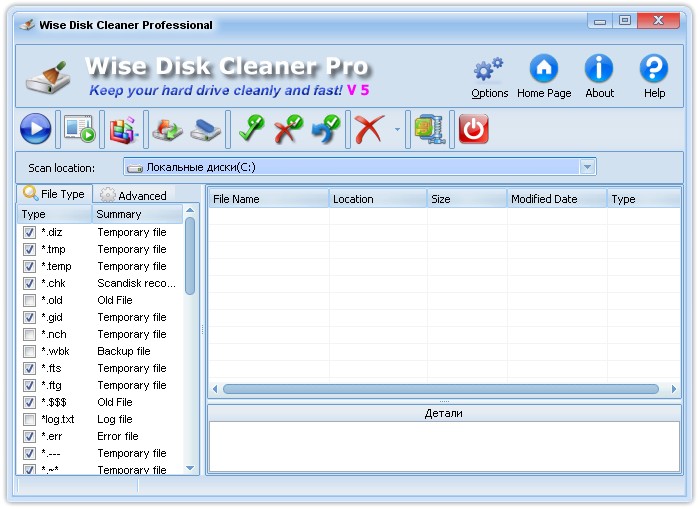Click the red power exit icon
The image size is (700, 509).
click(x=473, y=129)
